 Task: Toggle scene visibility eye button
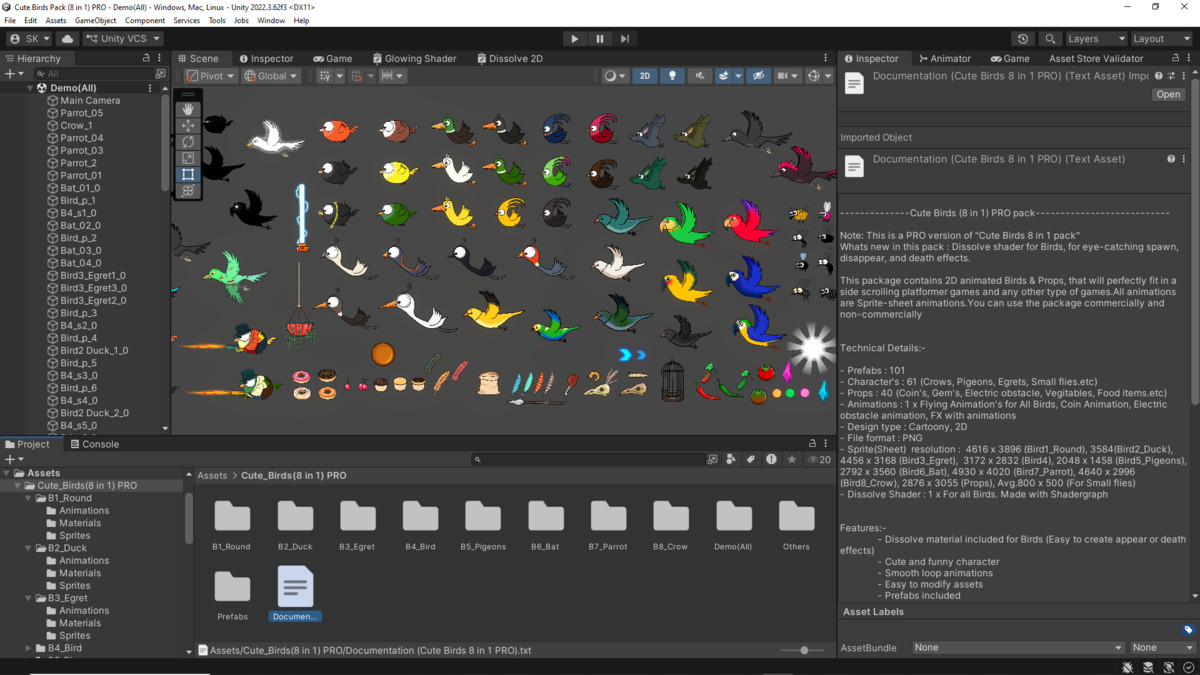tap(759, 76)
